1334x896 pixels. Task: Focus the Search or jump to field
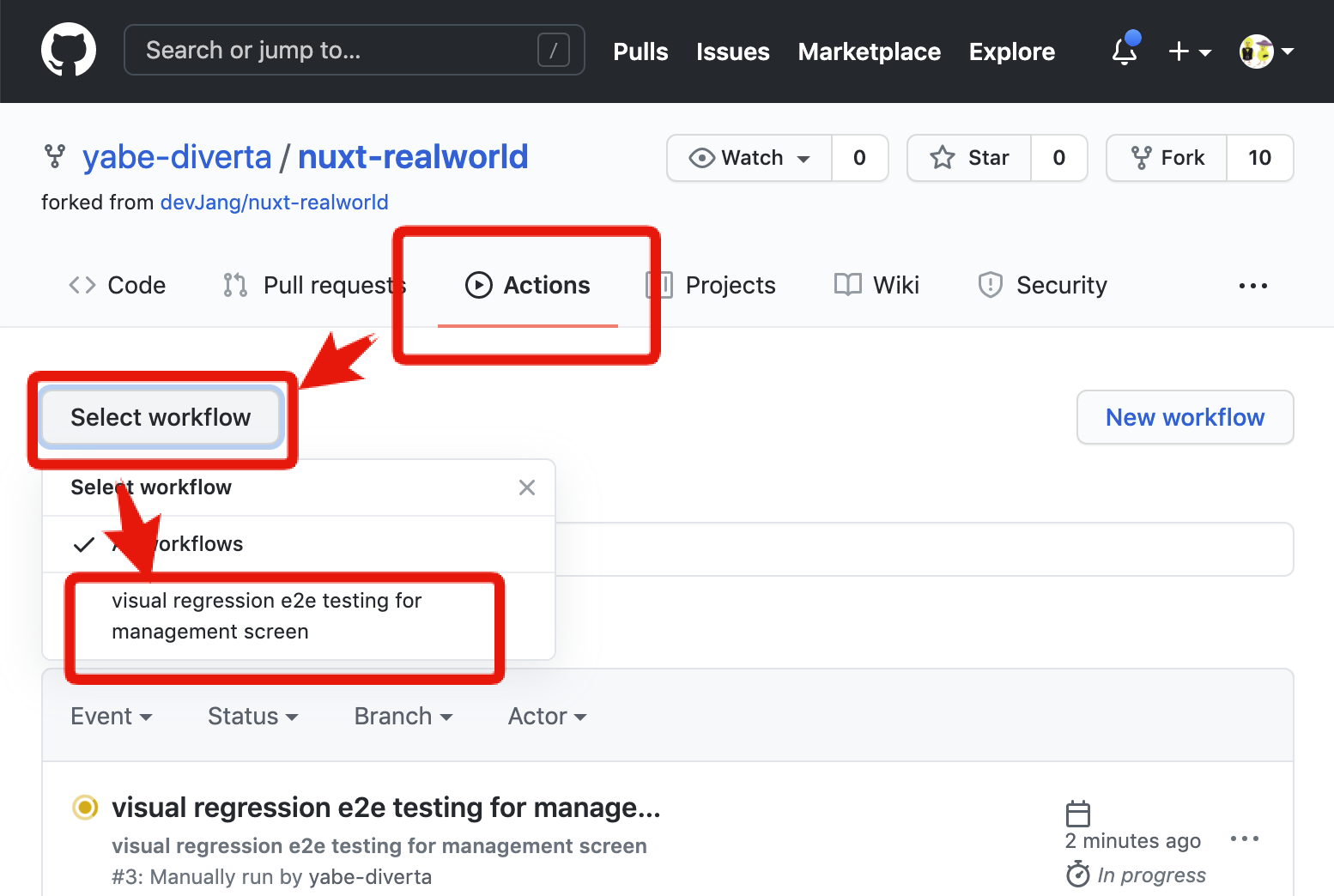pos(355,50)
